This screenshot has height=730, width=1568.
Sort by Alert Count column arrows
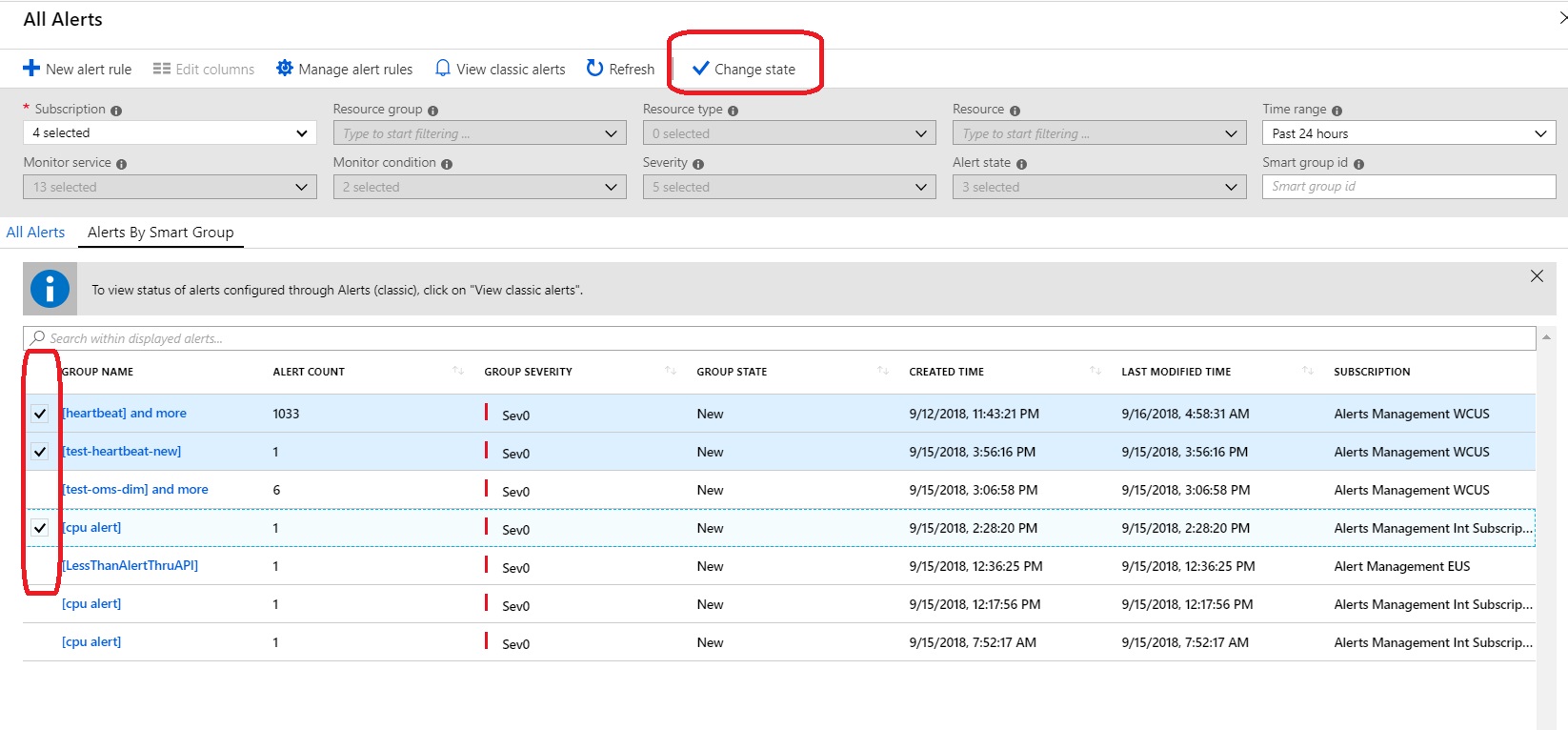click(x=458, y=371)
